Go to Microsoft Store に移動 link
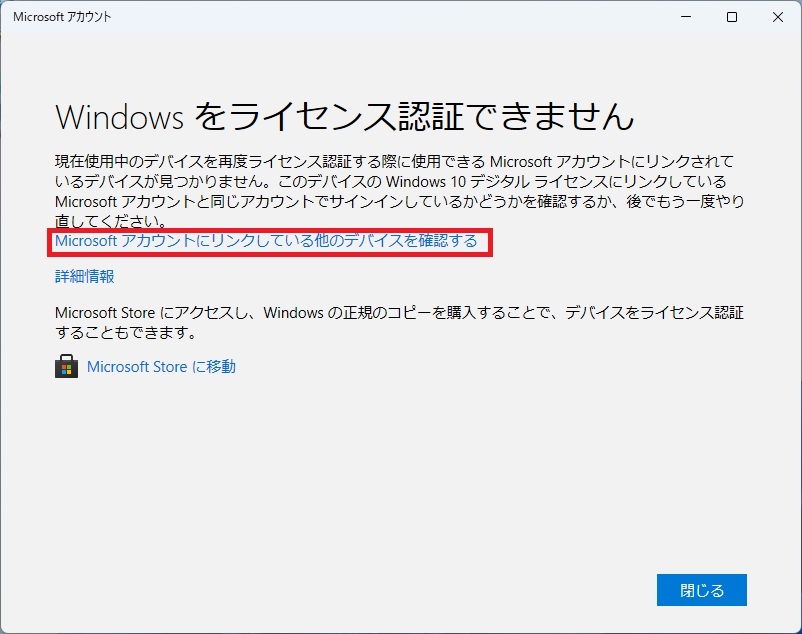The height and width of the screenshot is (634, 802). [x=161, y=367]
